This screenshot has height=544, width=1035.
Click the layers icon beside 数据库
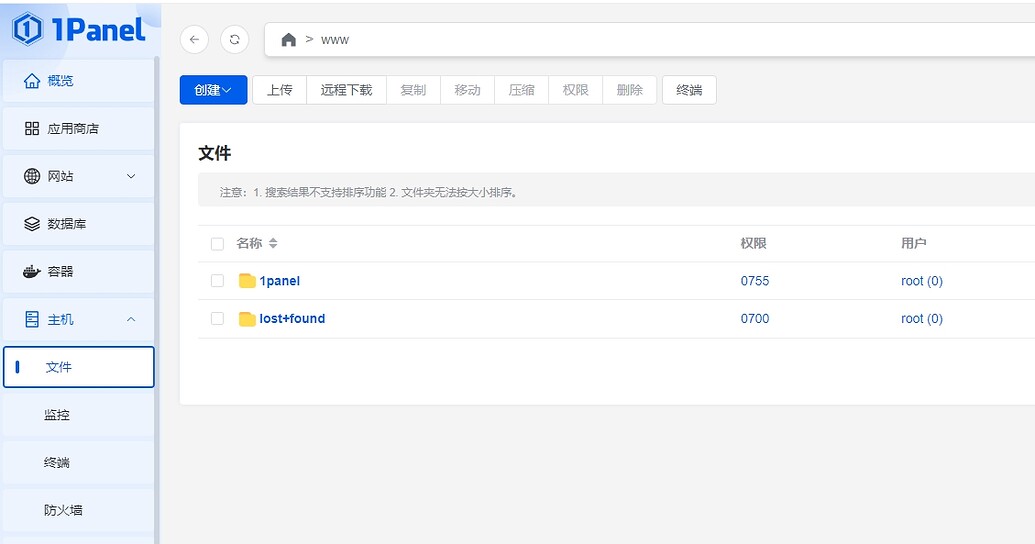(32, 224)
